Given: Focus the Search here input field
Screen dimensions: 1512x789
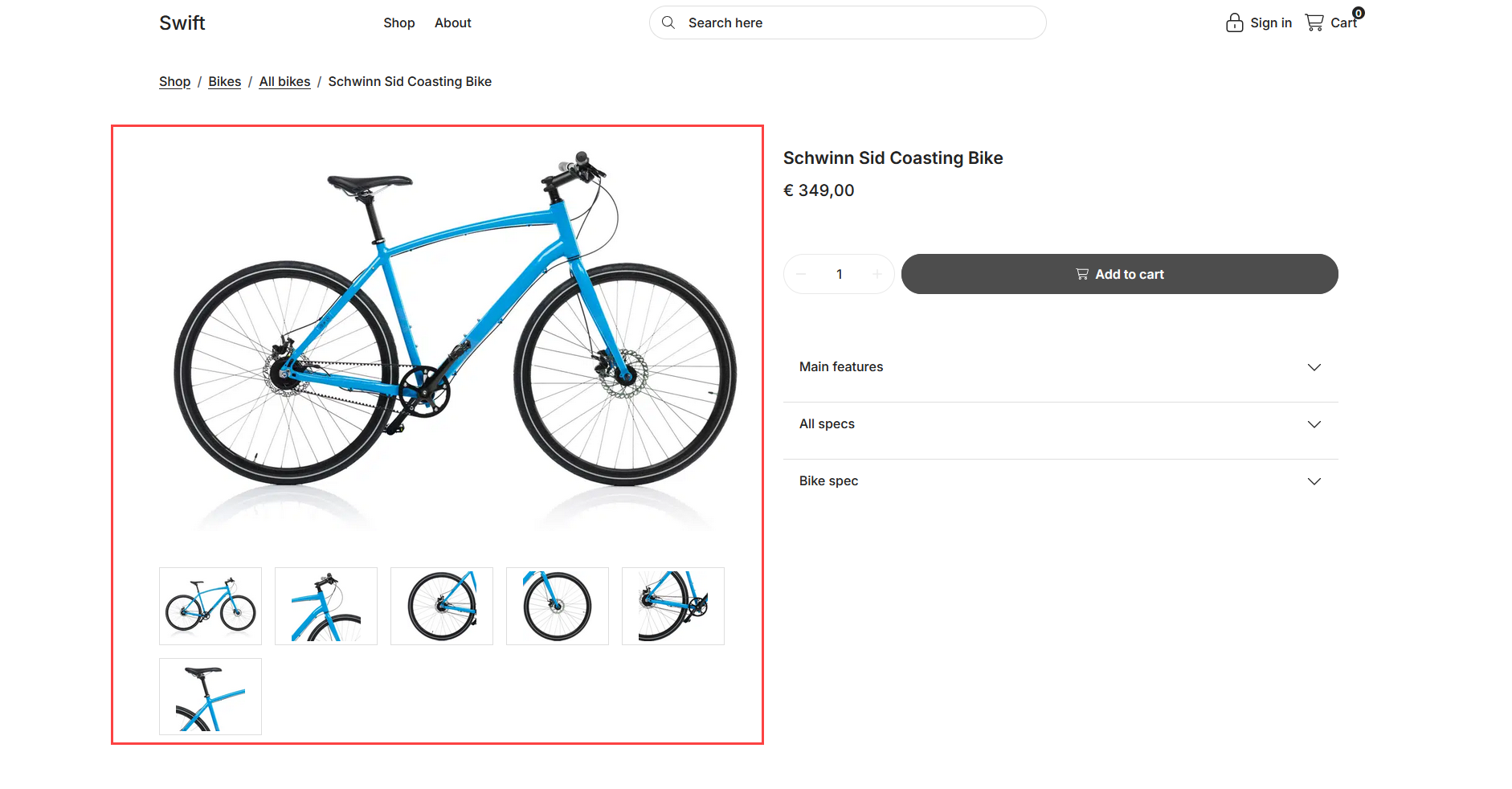Looking at the screenshot, I should 860,22.
